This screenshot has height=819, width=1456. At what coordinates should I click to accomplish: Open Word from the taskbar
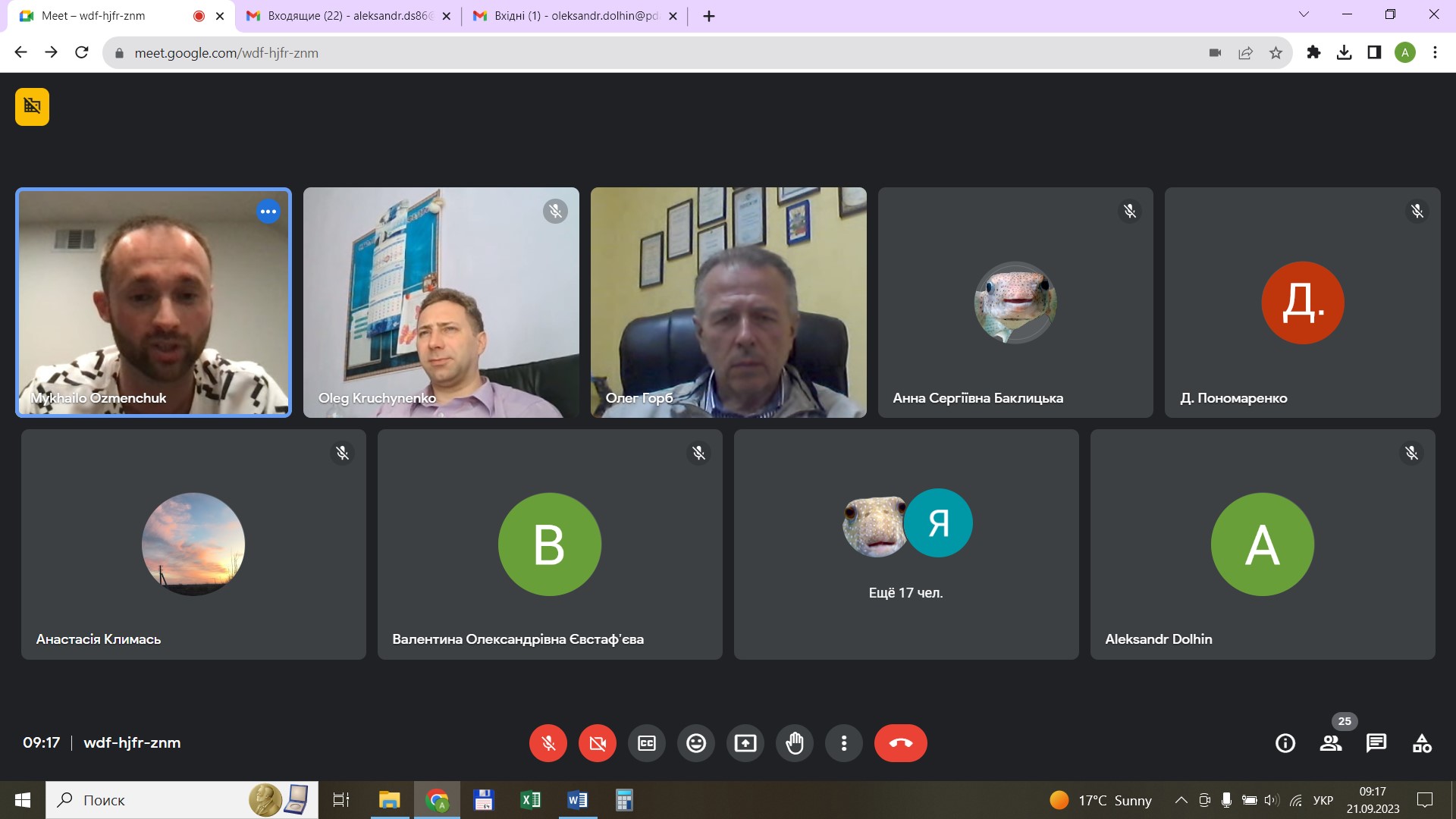(x=577, y=800)
